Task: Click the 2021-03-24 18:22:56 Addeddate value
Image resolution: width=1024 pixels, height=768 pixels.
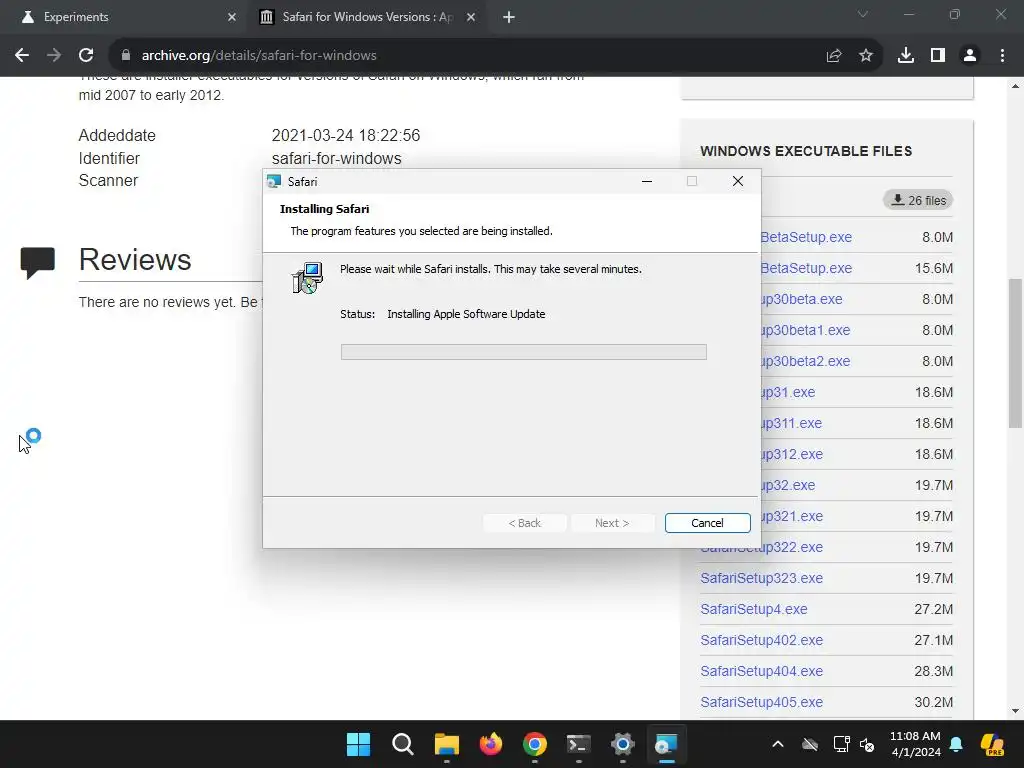Action: tap(345, 135)
